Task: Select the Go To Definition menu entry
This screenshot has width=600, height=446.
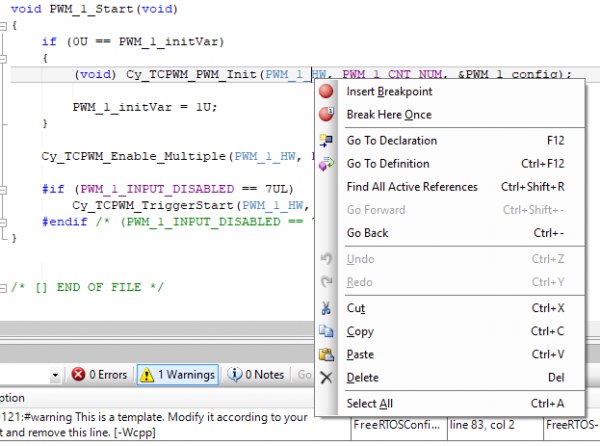Action: click(388, 164)
